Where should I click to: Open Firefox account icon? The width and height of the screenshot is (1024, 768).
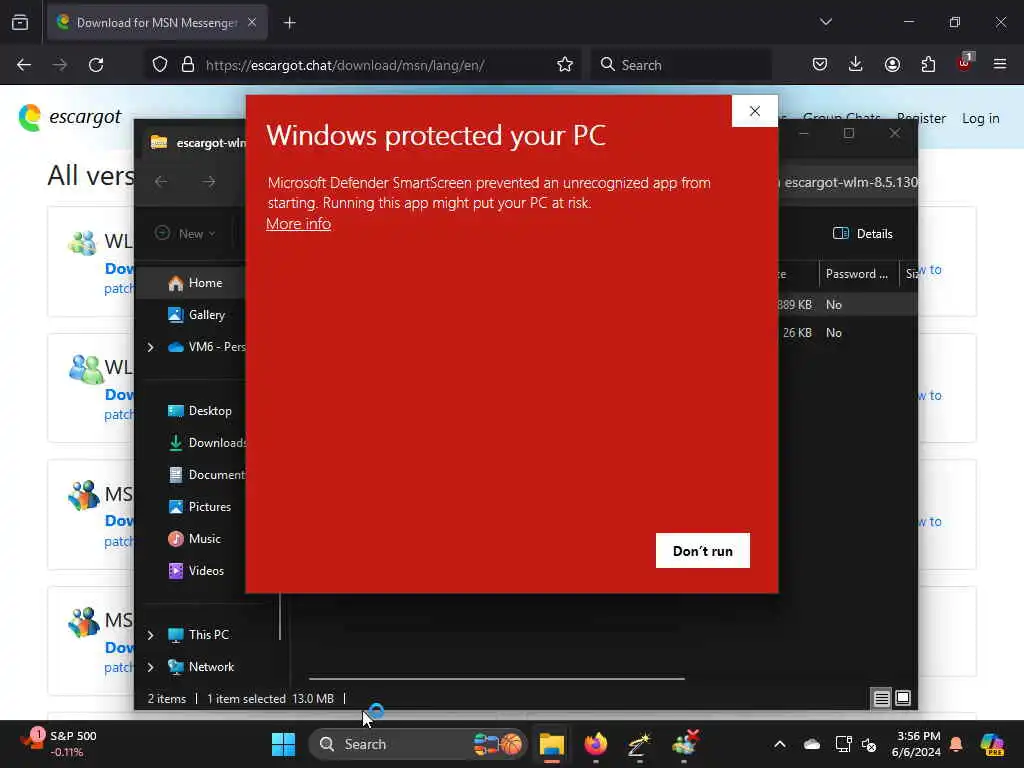[x=892, y=65]
